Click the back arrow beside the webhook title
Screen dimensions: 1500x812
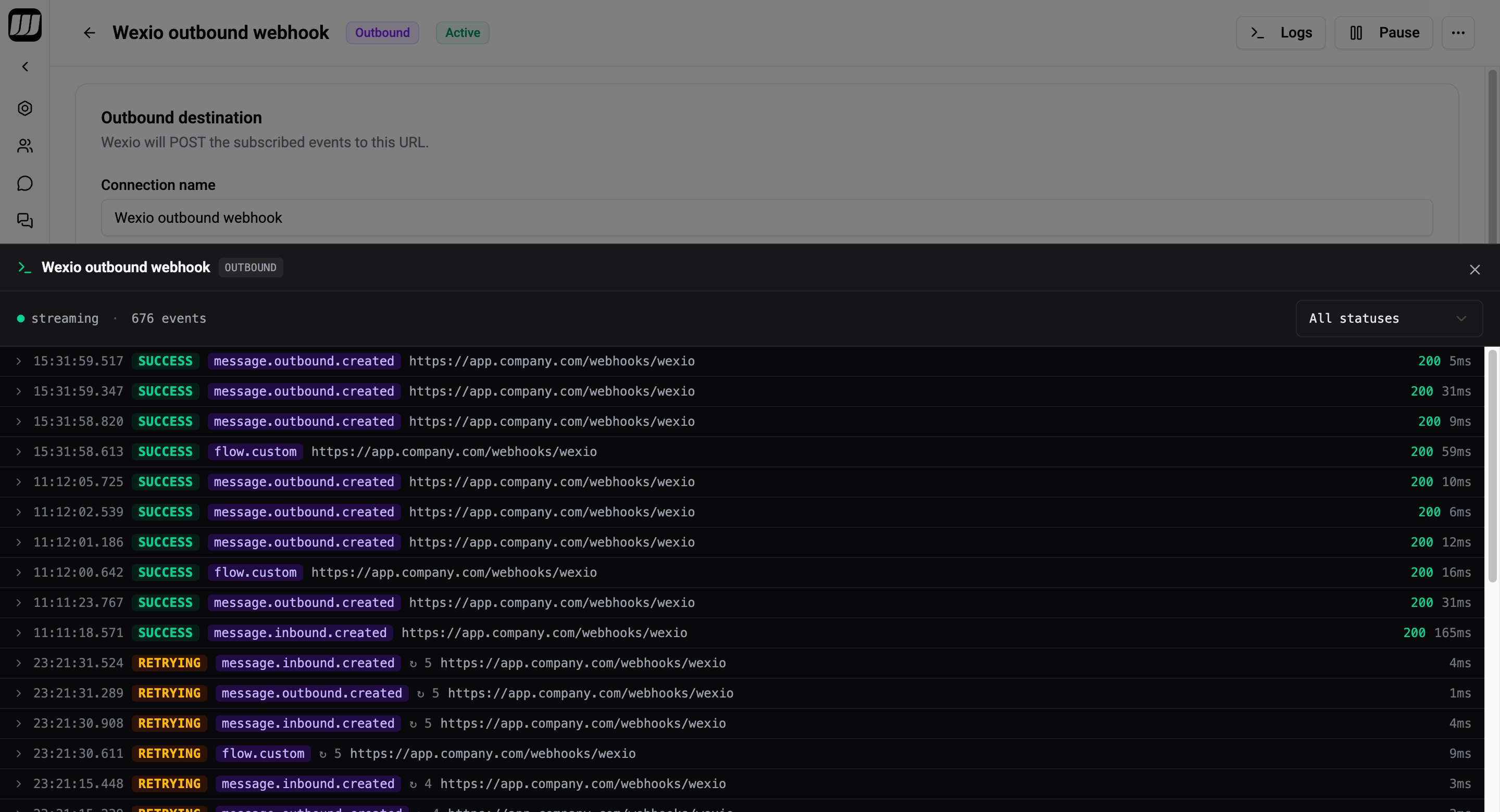89,33
